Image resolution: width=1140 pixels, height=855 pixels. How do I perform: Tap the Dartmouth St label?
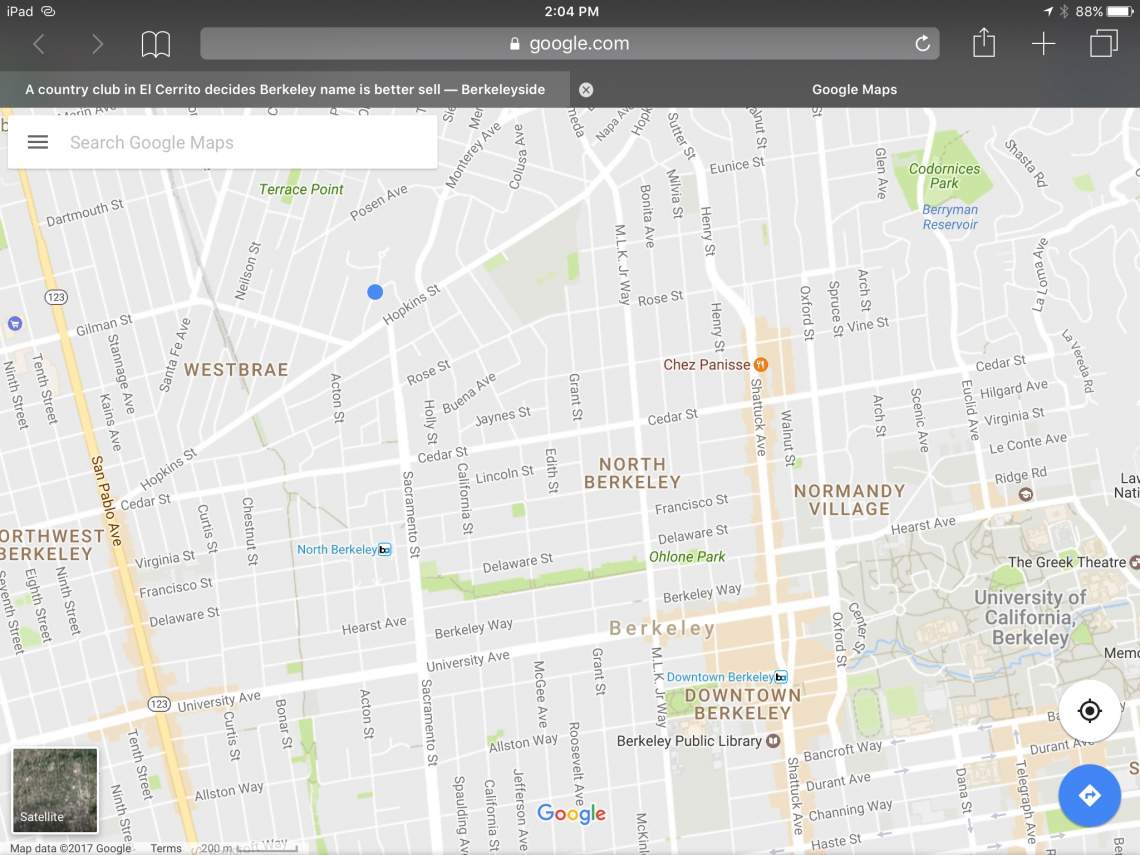(x=85, y=213)
